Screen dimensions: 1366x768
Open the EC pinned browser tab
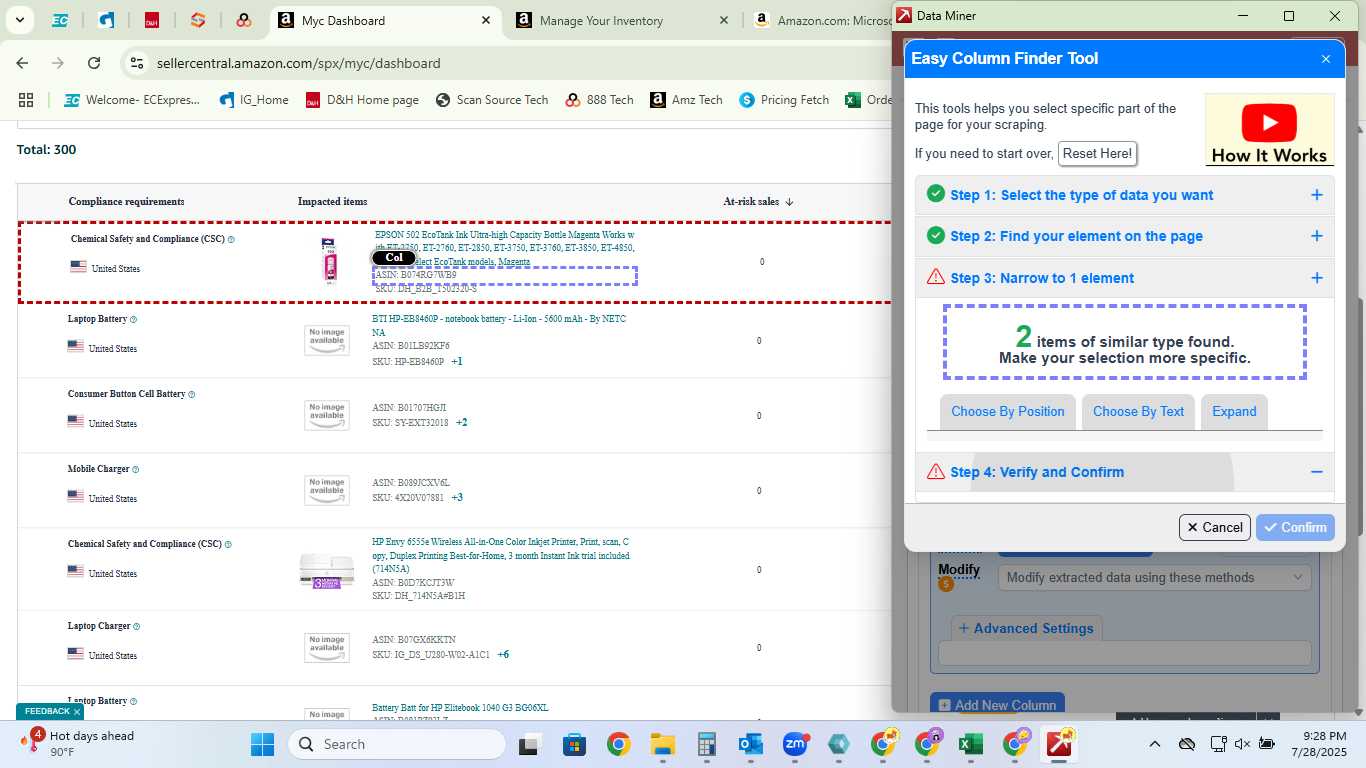(60, 20)
